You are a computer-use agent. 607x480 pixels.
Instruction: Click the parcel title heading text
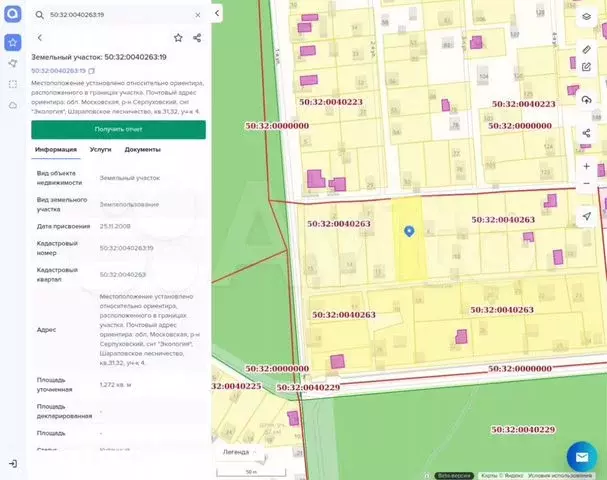coord(99,57)
